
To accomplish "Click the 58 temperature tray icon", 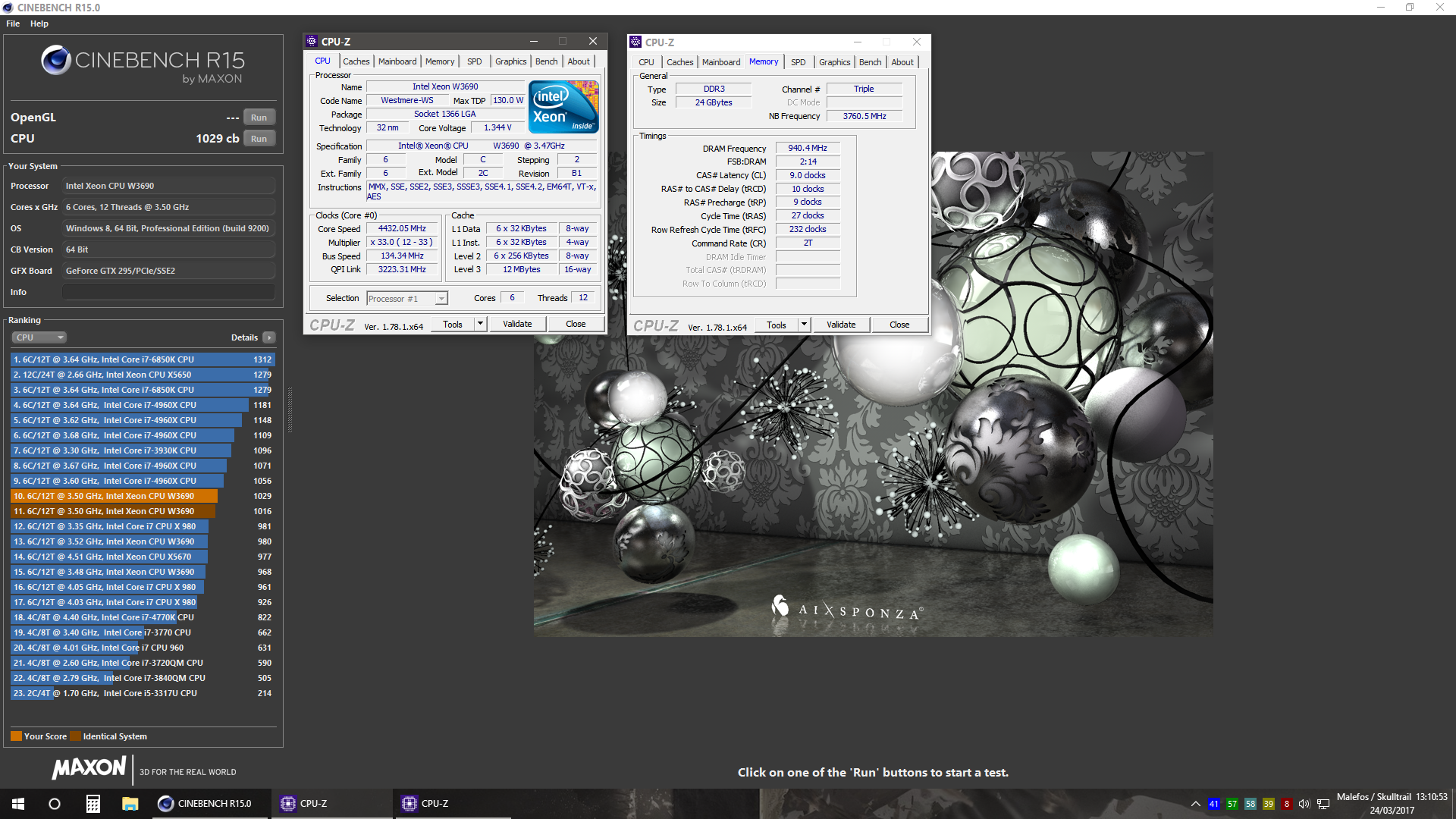I will click(x=1250, y=804).
